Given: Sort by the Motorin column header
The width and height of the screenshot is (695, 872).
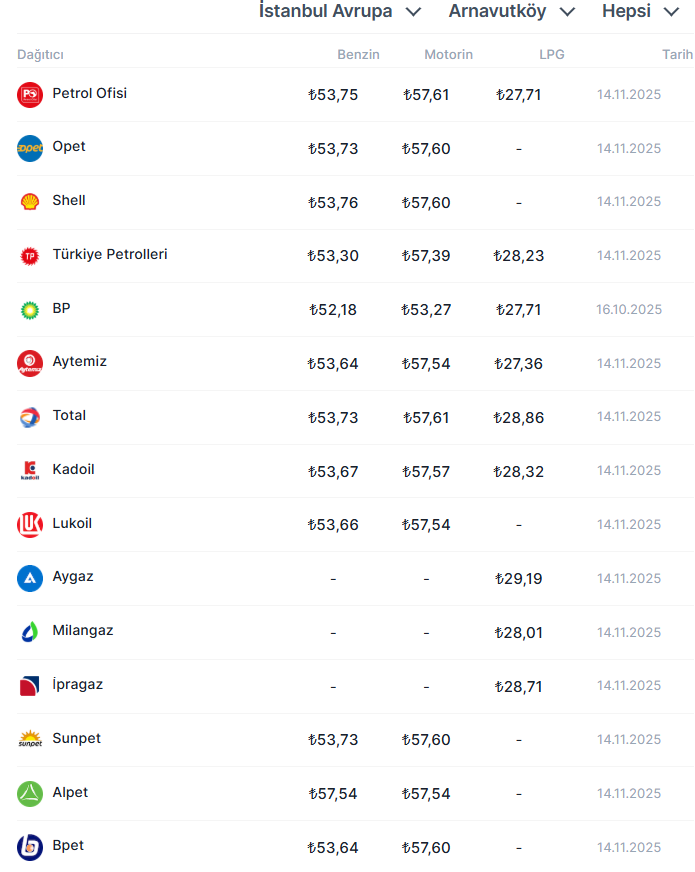Looking at the screenshot, I should pos(448,54).
